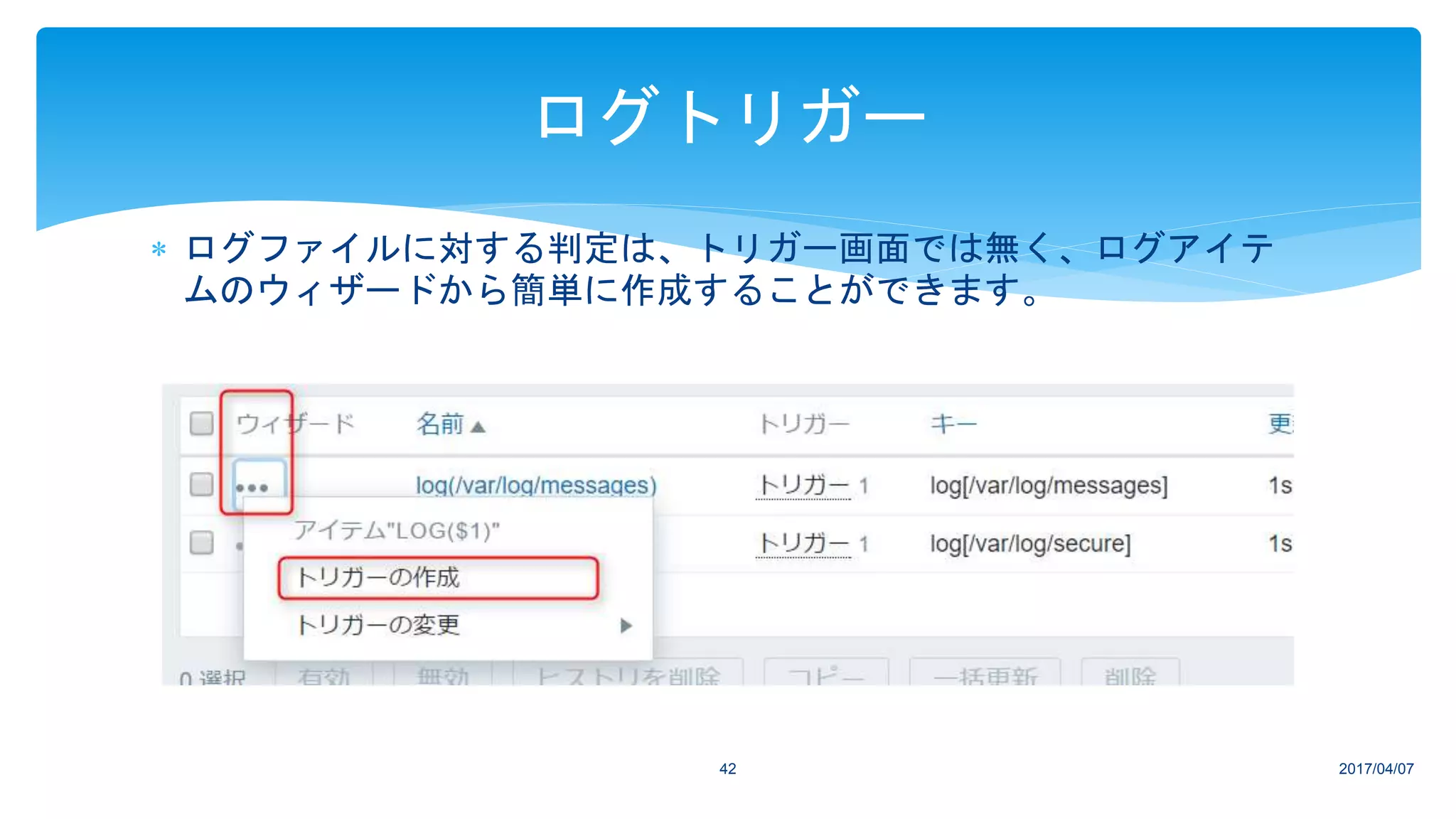
Task: Click the 名前 ascending sort arrow
Action: pos(478,427)
